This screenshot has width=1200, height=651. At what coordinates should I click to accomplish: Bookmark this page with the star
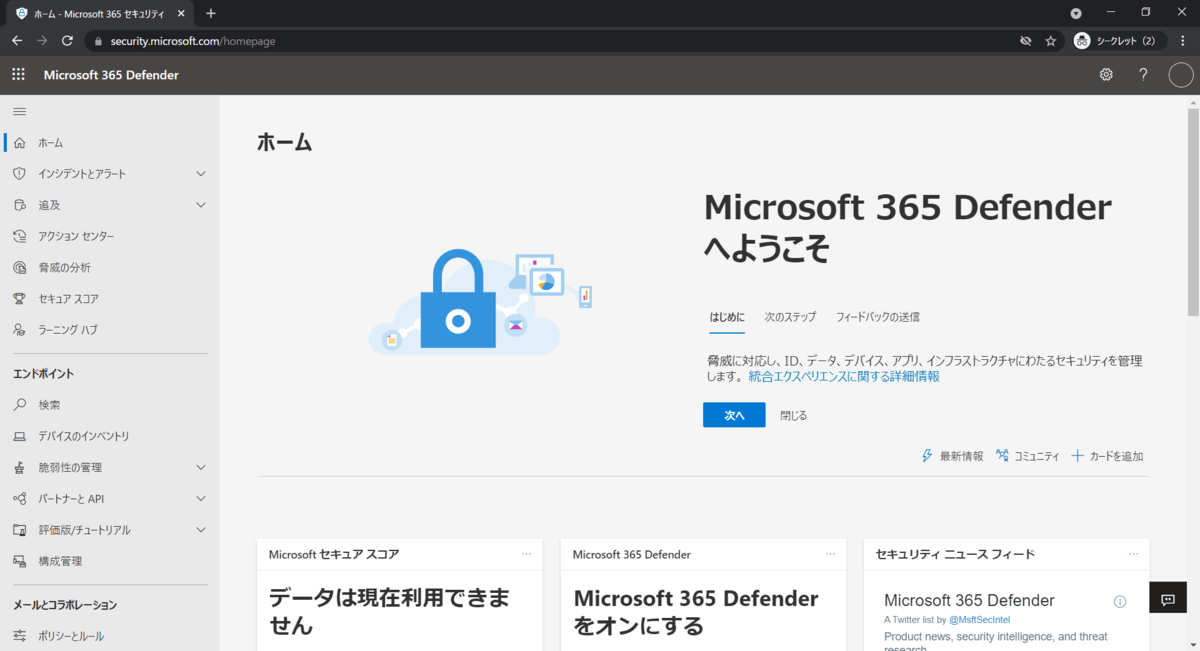point(1051,41)
